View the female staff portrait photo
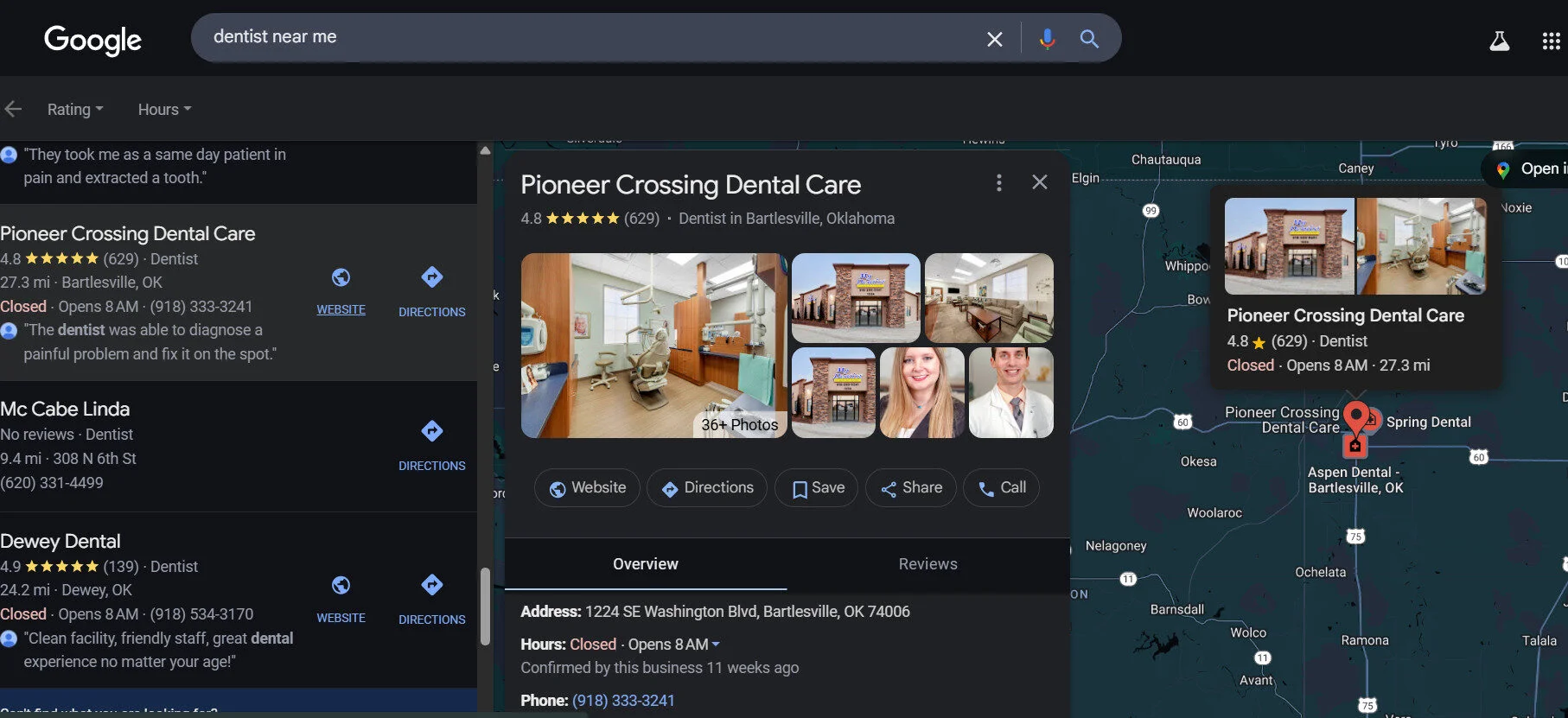The height and width of the screenshot is (718, 1568). pos(921,393)
